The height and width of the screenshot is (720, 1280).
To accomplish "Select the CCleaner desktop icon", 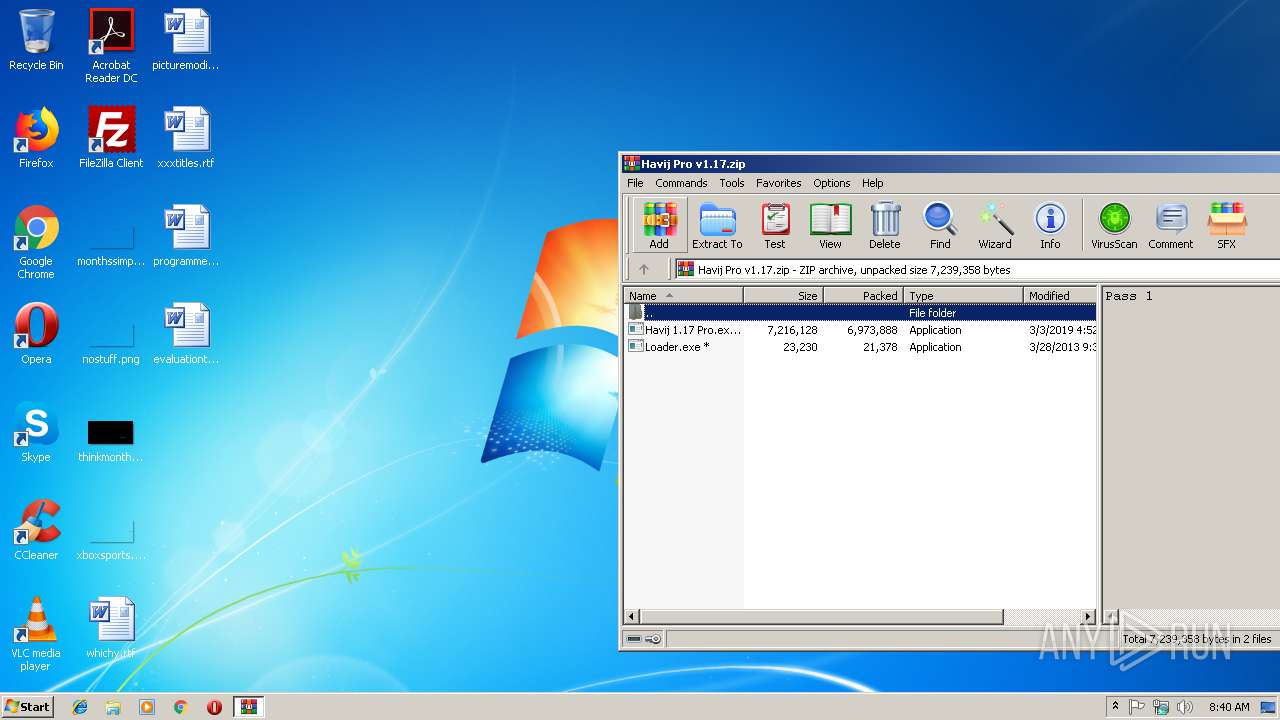I will pos(36,530).
